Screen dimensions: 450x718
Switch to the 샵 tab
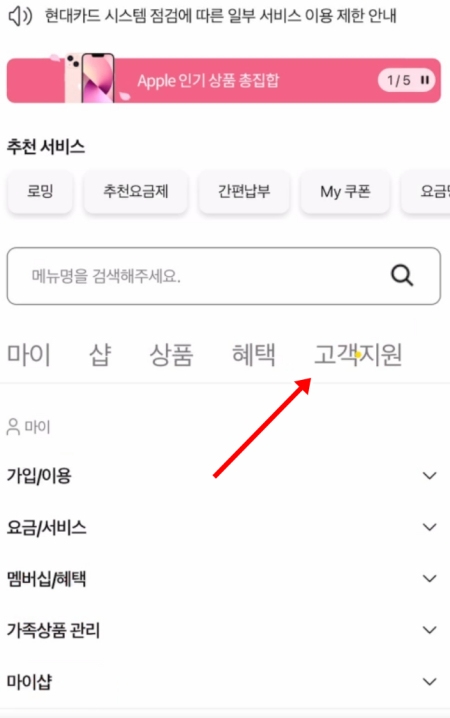(x=100, y=355)
